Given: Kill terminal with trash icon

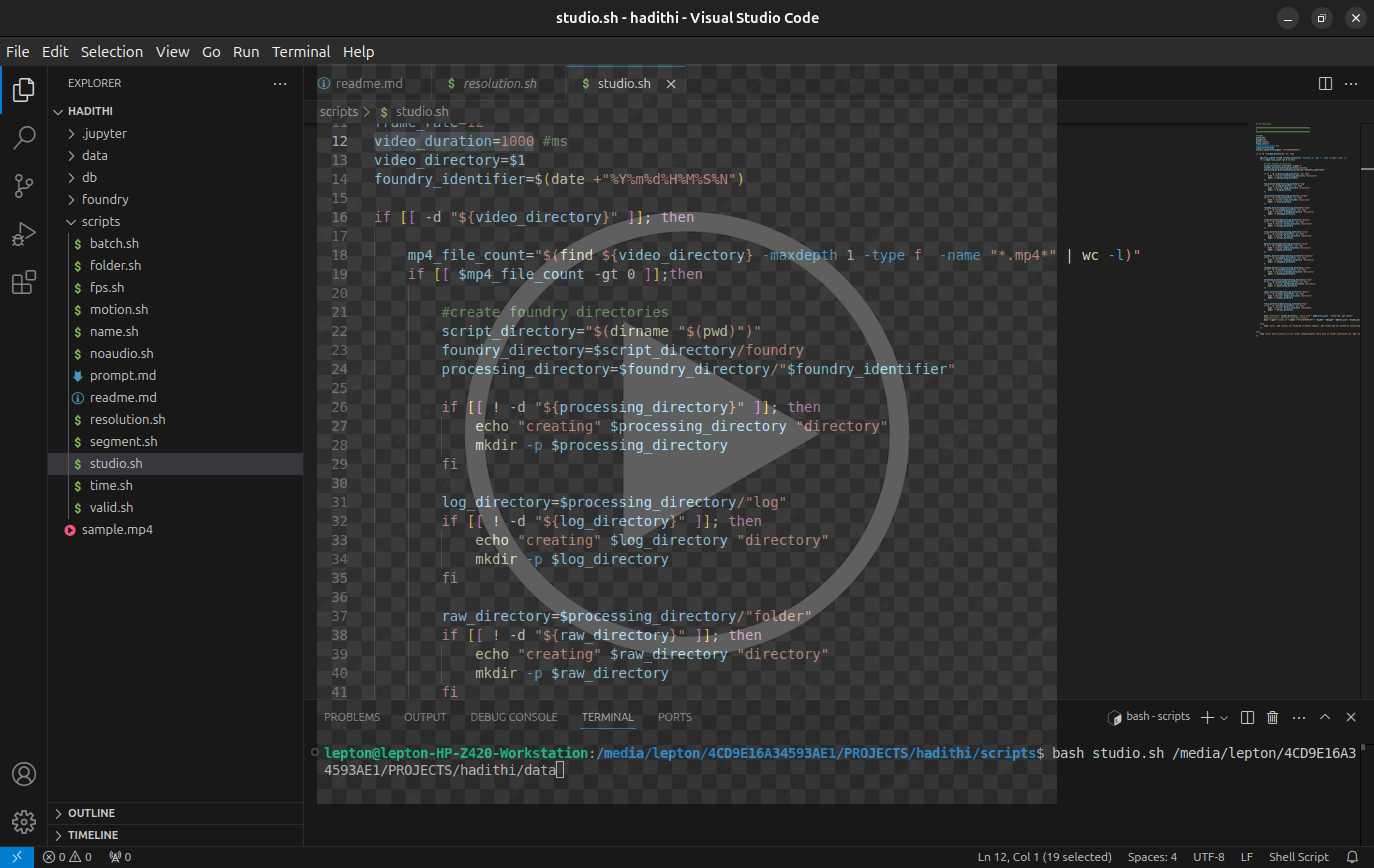Looking at the screenshot, I should [x=1272, y=717].
